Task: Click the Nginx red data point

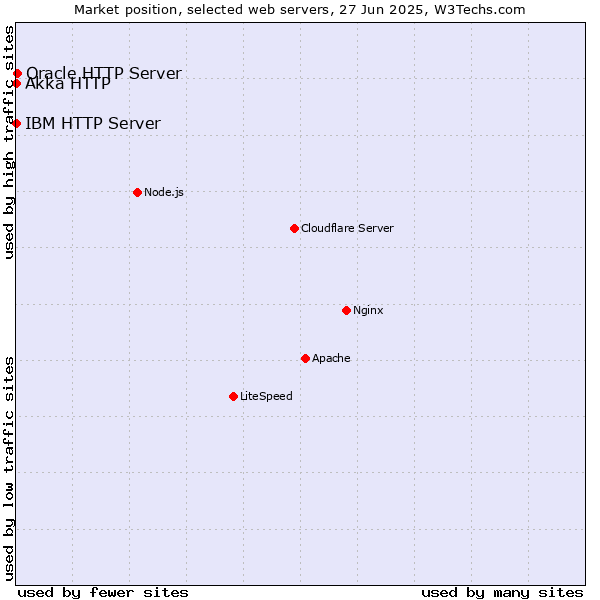Action: click(346, 310)
